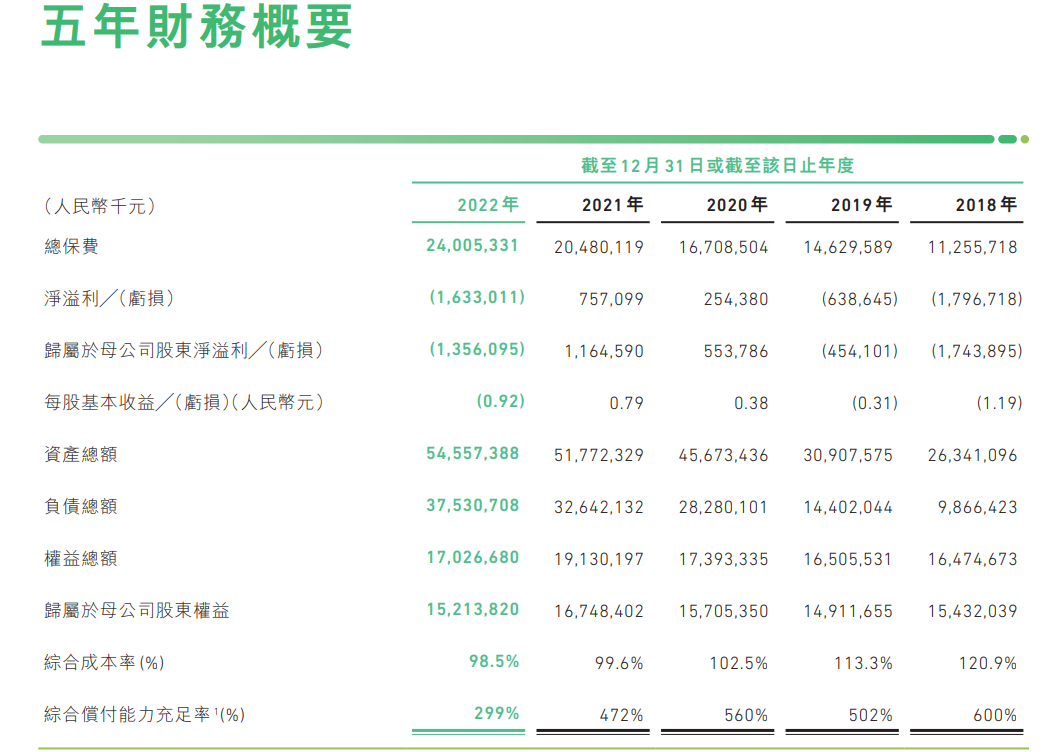This screenshot has height=752, width=1061.
Task: Select the 2018 per-share value (1.19)
Action: pyautogui.click(x=999, y=403)
